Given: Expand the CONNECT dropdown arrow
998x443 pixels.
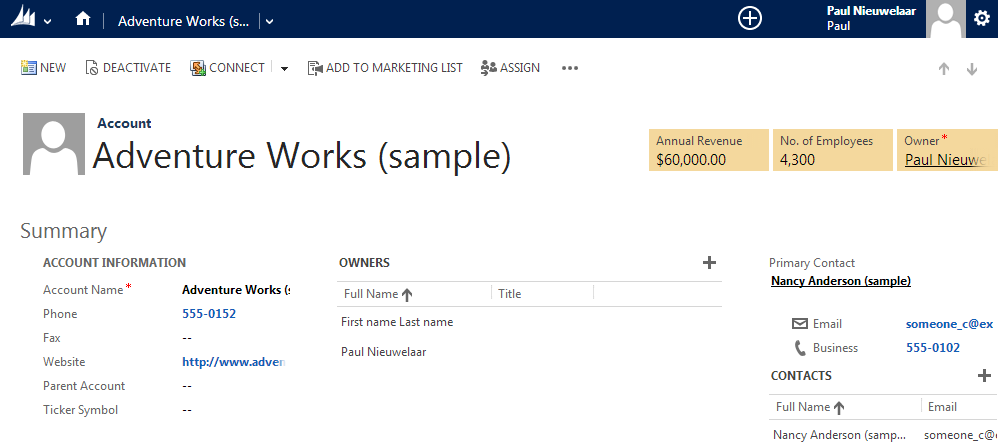Looking at the screenshot, I should tap(284, 69).
